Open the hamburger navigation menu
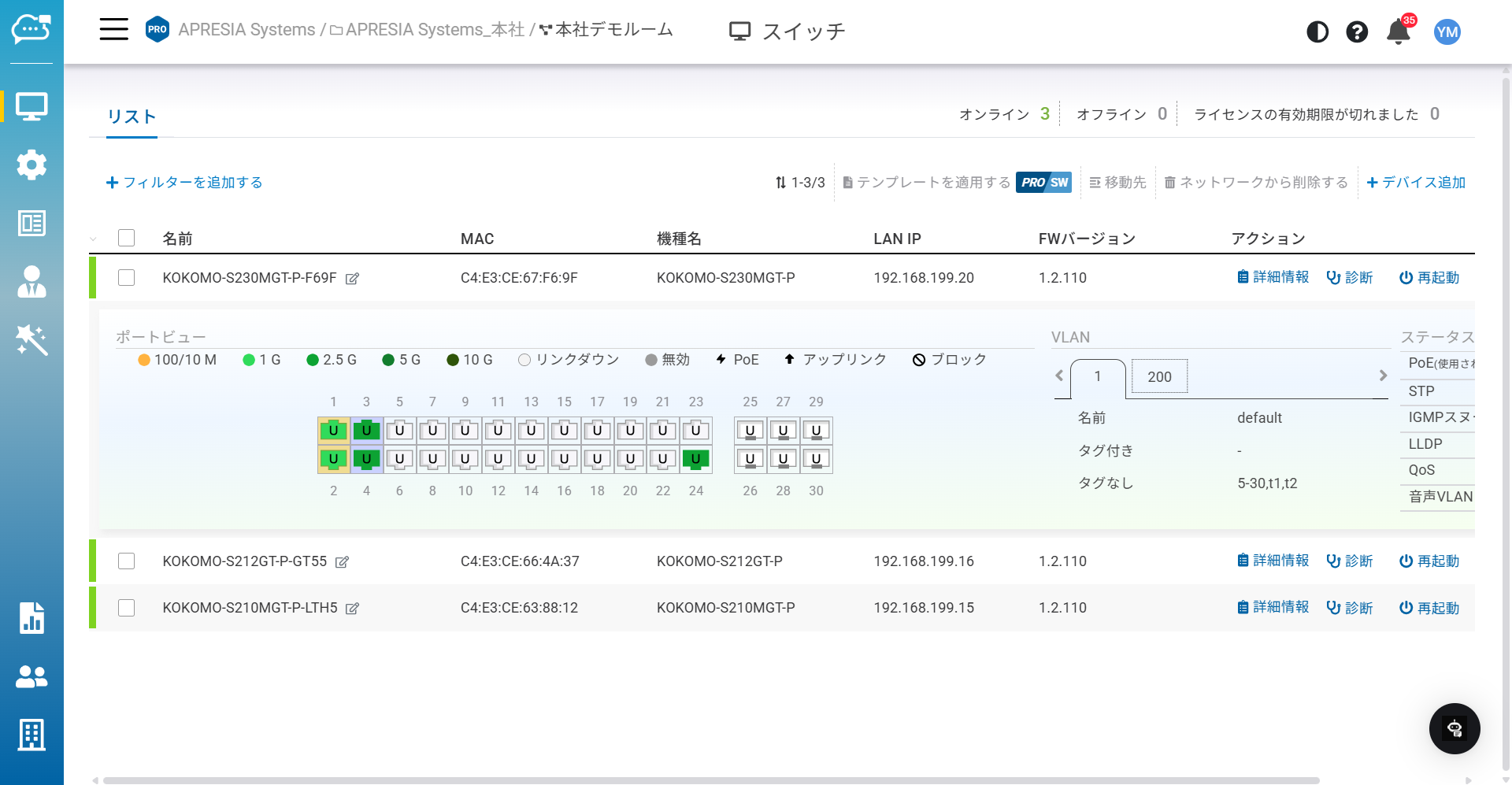 coord(113,30)
